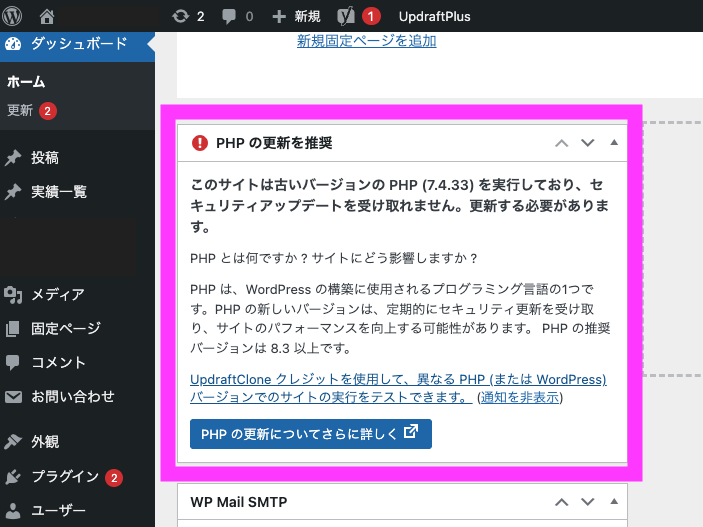
Task: Click the PHP とは何ですか question text
Action: click(334, 258)
